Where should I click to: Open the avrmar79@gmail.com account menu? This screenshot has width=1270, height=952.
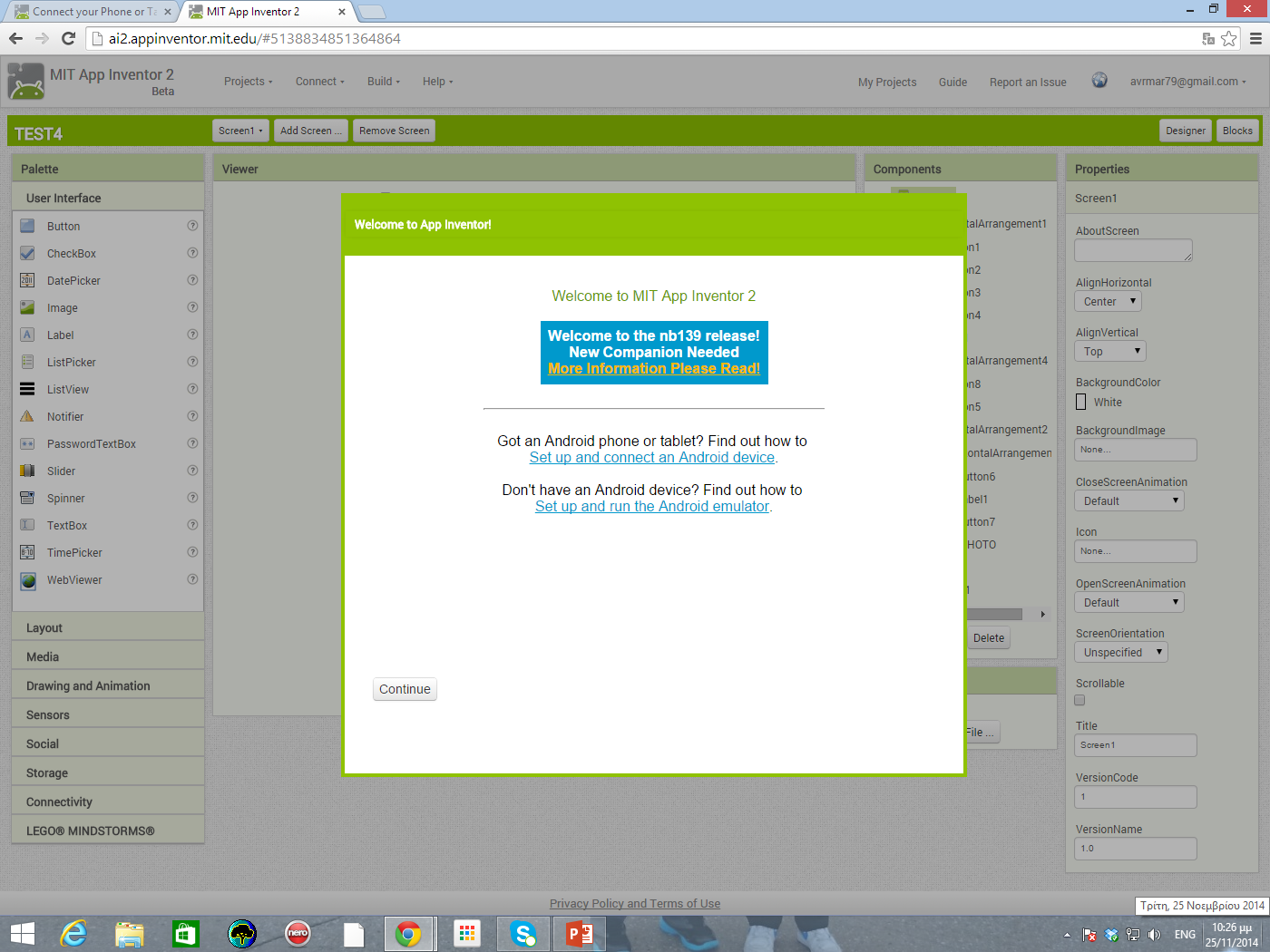coord(1187,82)
